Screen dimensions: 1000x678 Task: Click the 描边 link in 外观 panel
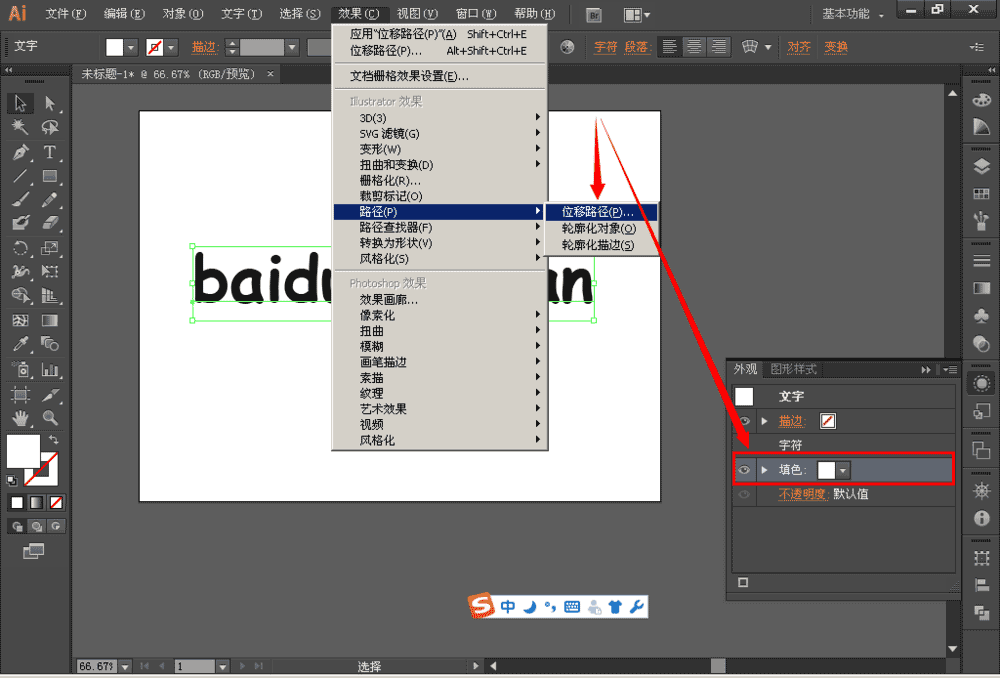791,421
